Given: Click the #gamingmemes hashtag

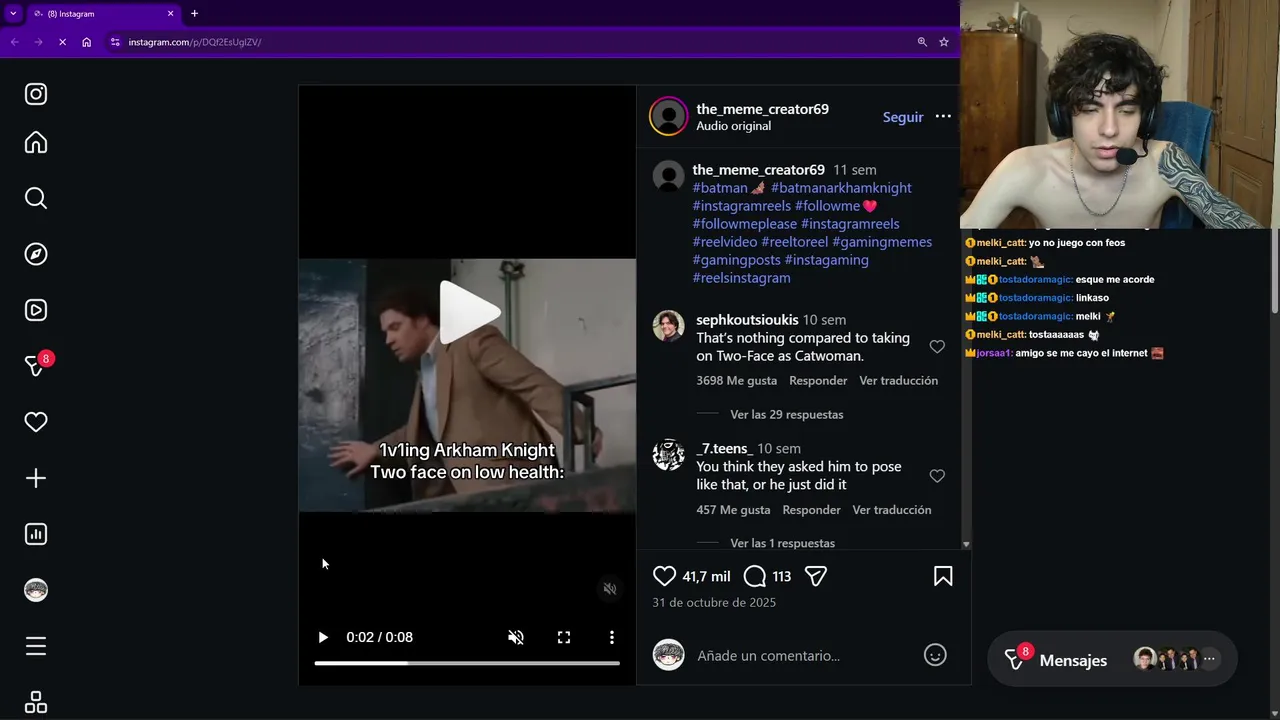Looking at the screenshot, I should tap(882, 242).
